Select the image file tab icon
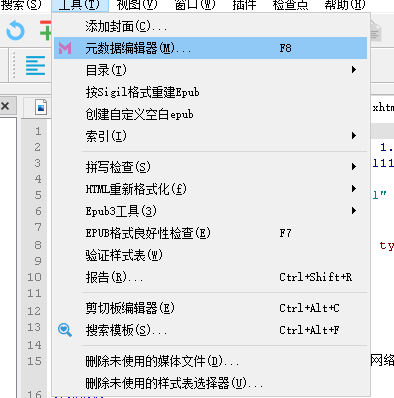The image size is (394, 398). tap(41, 107)
